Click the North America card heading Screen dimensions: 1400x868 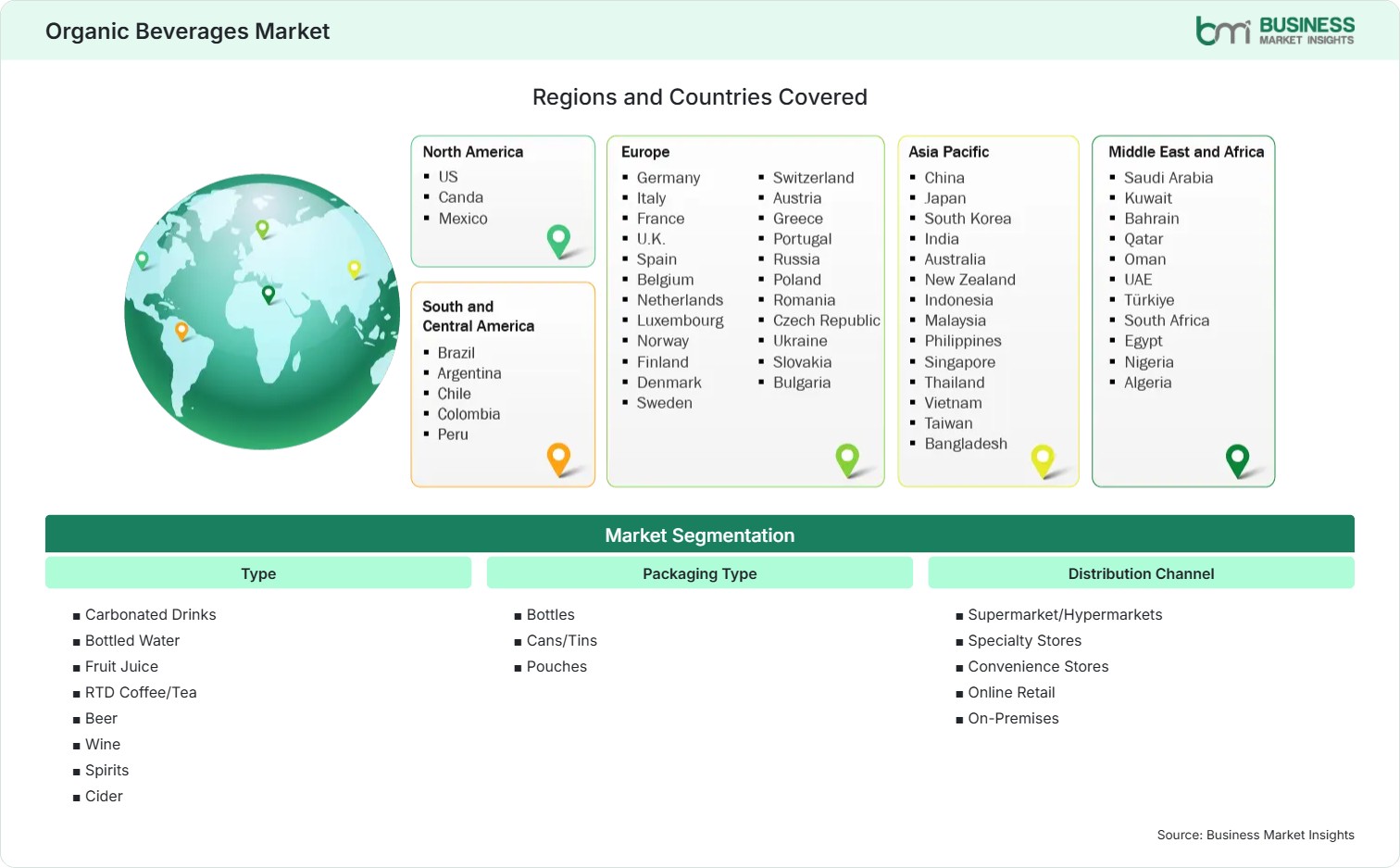pyautogui.click(x=473, y=152)
